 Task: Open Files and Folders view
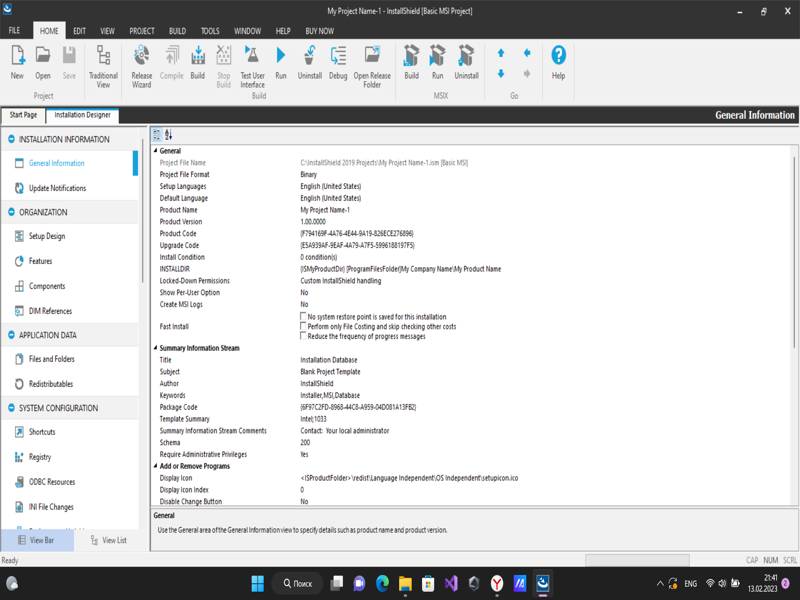[x=51, y=359]
